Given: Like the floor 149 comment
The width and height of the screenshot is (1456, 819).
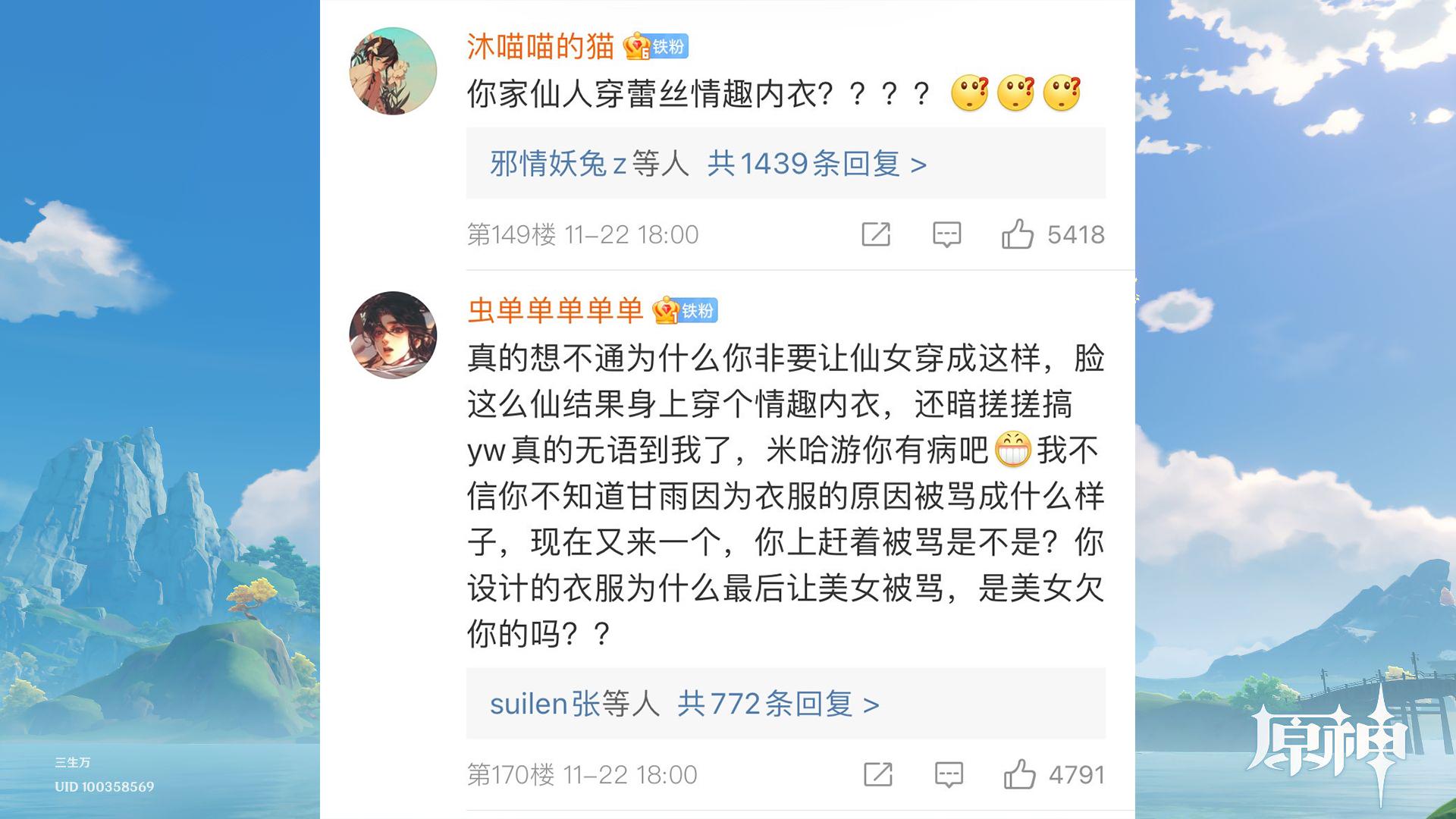Looking at the screenshot, I should click(x=1018, y=234).
